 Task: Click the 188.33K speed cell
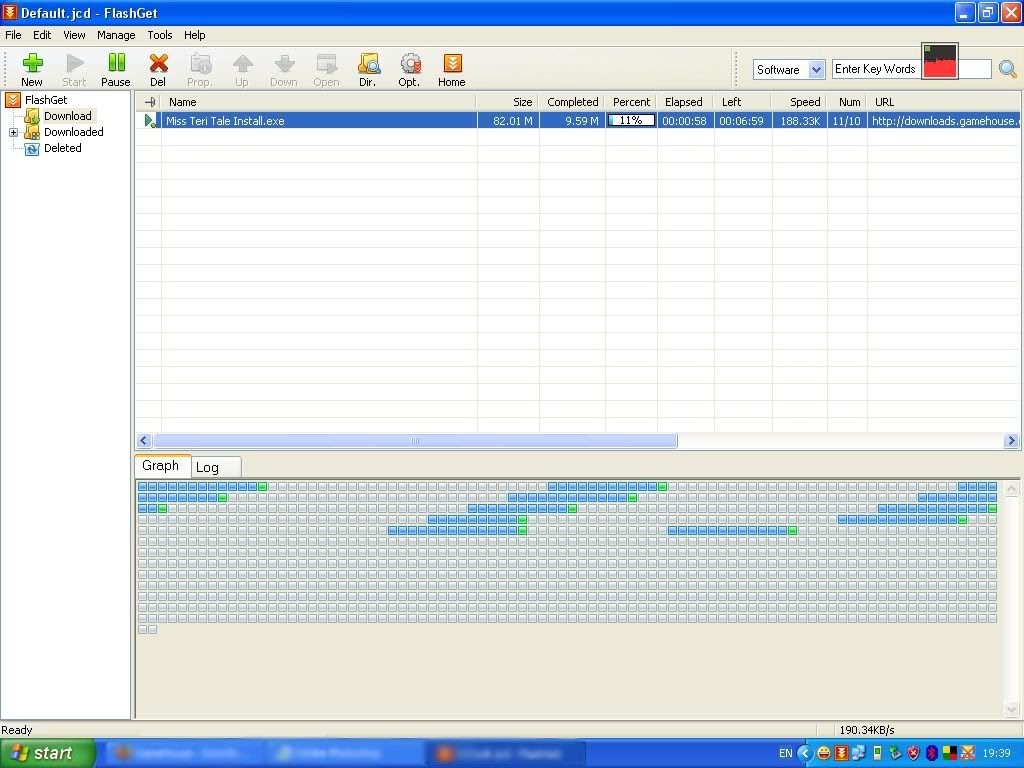click(x=800, y=121)
